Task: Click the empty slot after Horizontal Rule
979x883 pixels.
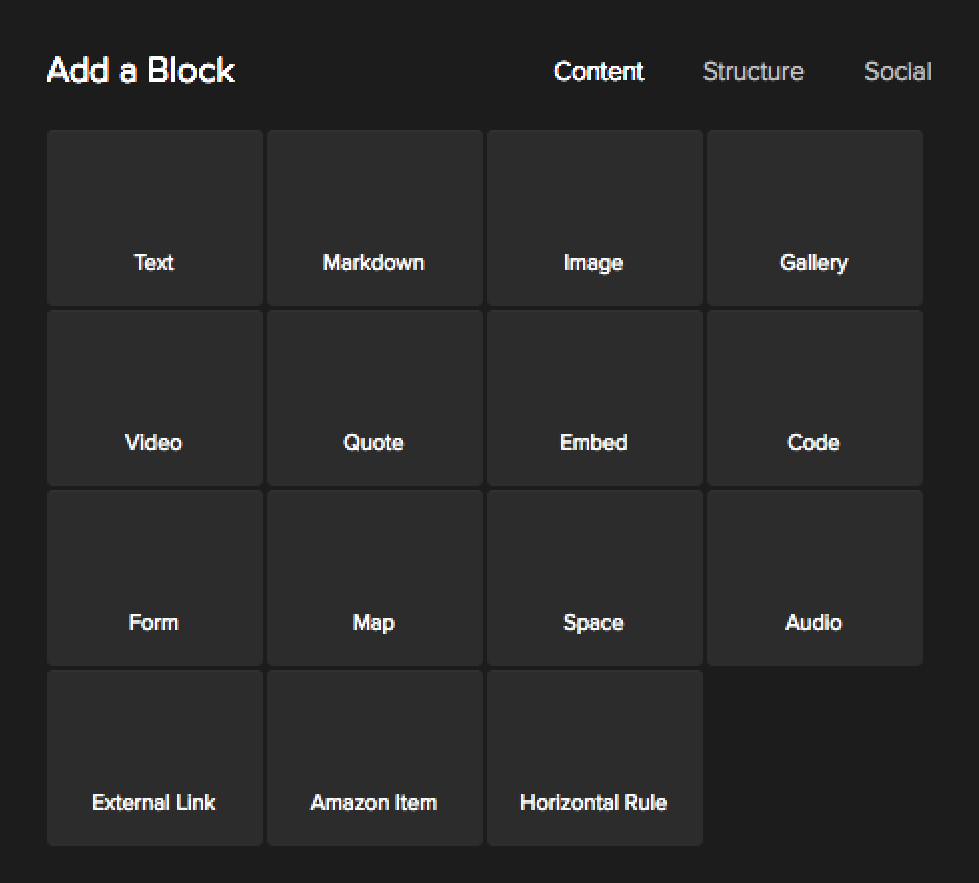Action: point(814,758)
